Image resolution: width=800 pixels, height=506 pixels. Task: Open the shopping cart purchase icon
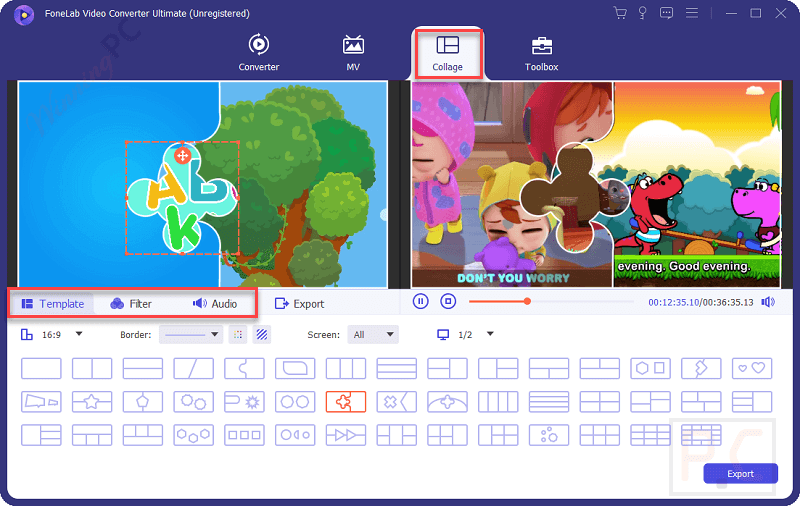pyautogui.click(x=620, y=13)
